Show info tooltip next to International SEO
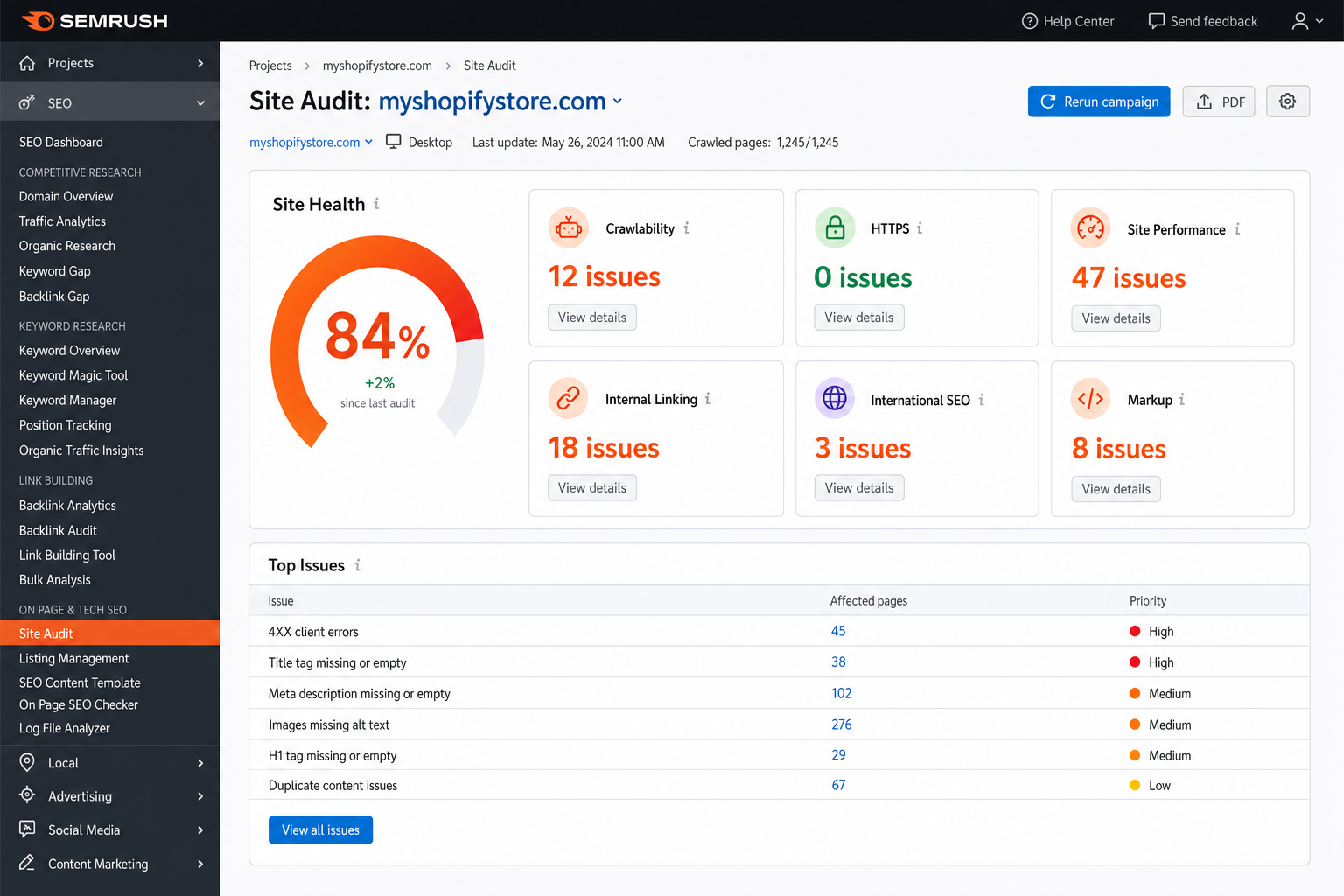Screen dimensions: 1344x896 (982, 400)
